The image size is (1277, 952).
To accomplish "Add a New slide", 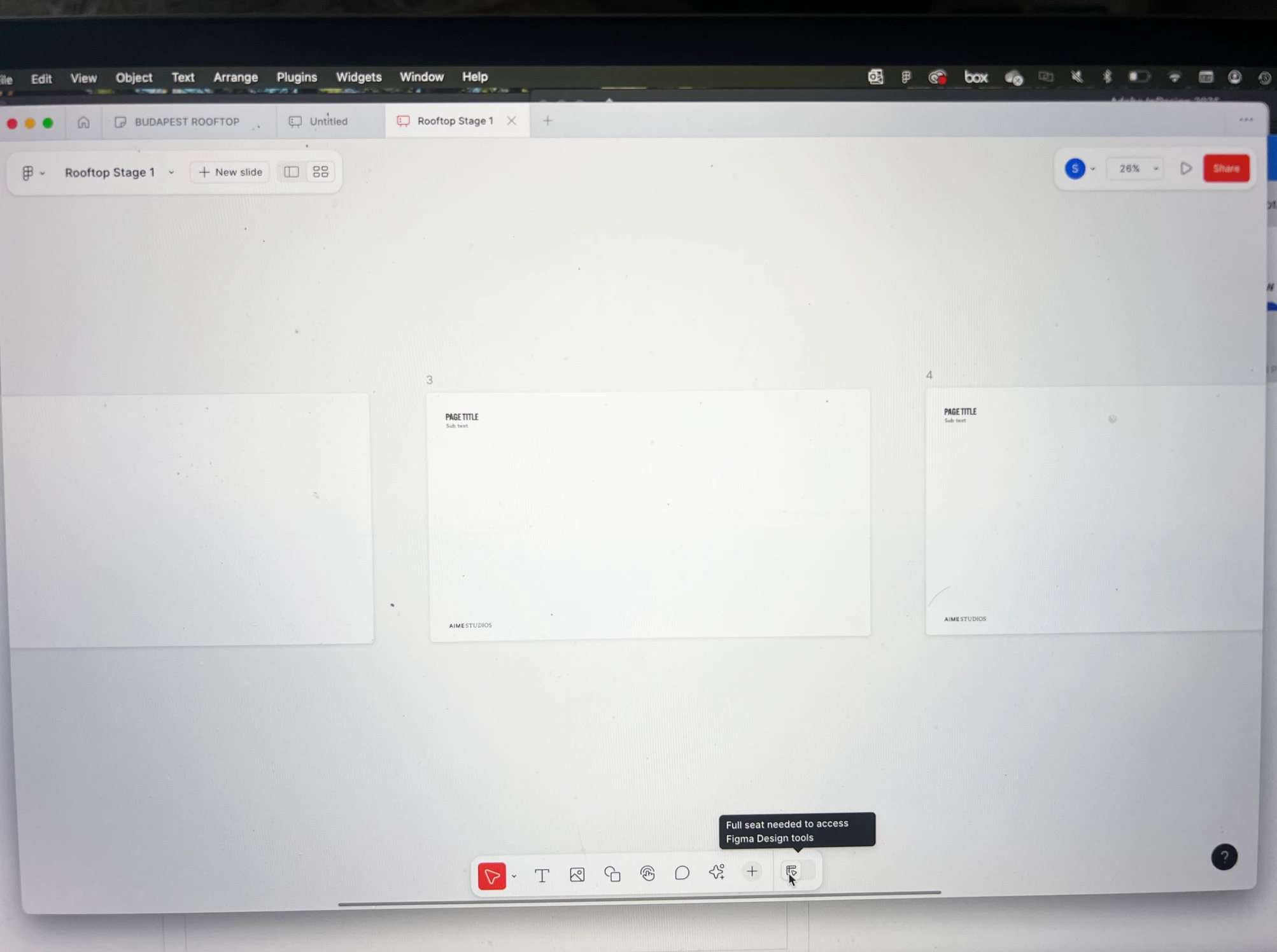I will pyautogui.click(x=230, y=172).
